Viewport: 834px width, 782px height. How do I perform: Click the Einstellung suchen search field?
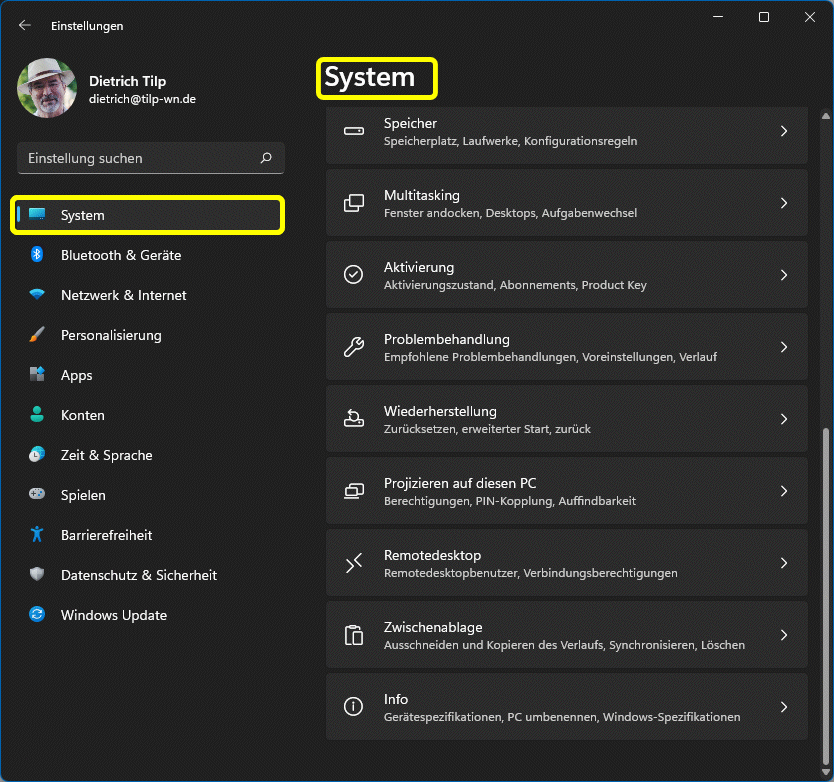coord(140,158)
